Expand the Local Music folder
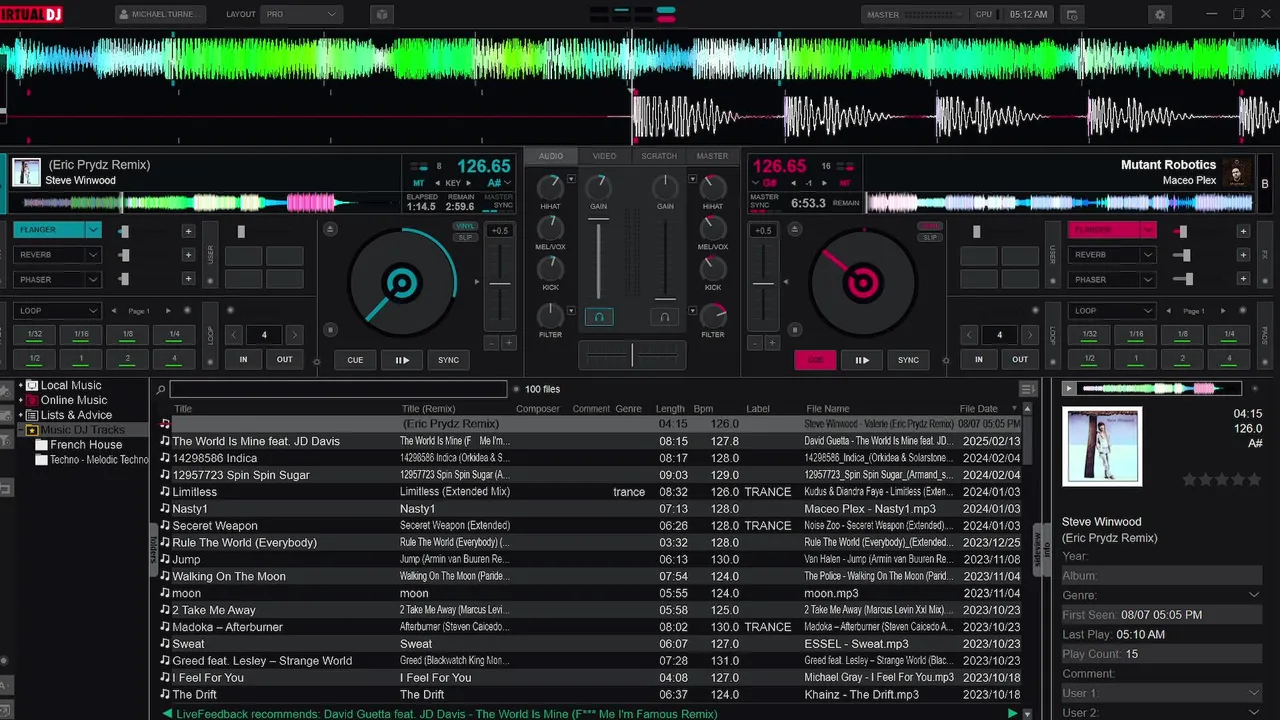The width and height of the screenshot is (1280, 720). pyautogui.click(x=21, y=385)
